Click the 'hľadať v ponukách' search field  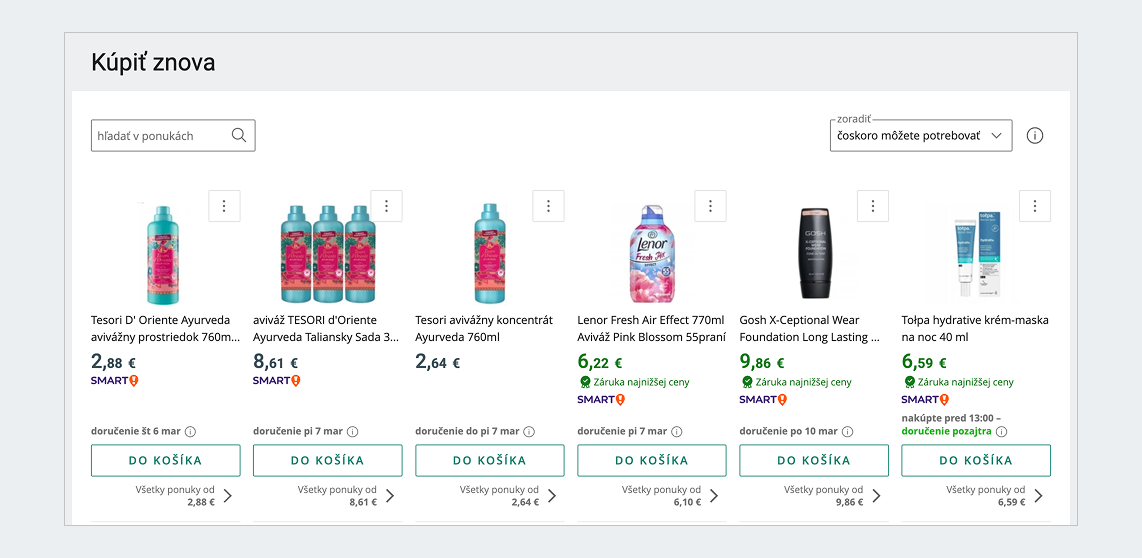click(x=160, y=136)
